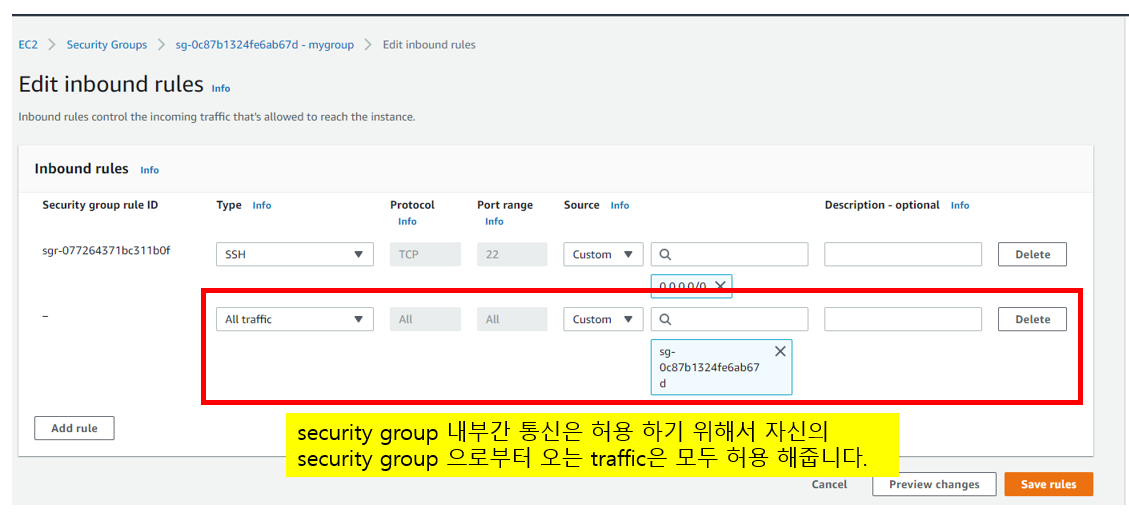1129x520 pixels.
Task: Open the EC2 breadcrumb link
Action: tap(28, 45)
